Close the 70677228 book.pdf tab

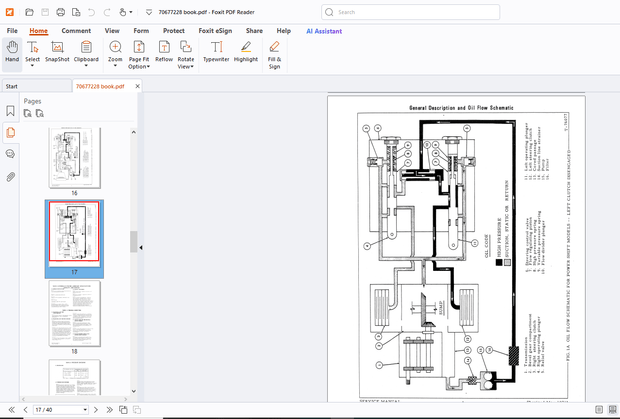138,86
